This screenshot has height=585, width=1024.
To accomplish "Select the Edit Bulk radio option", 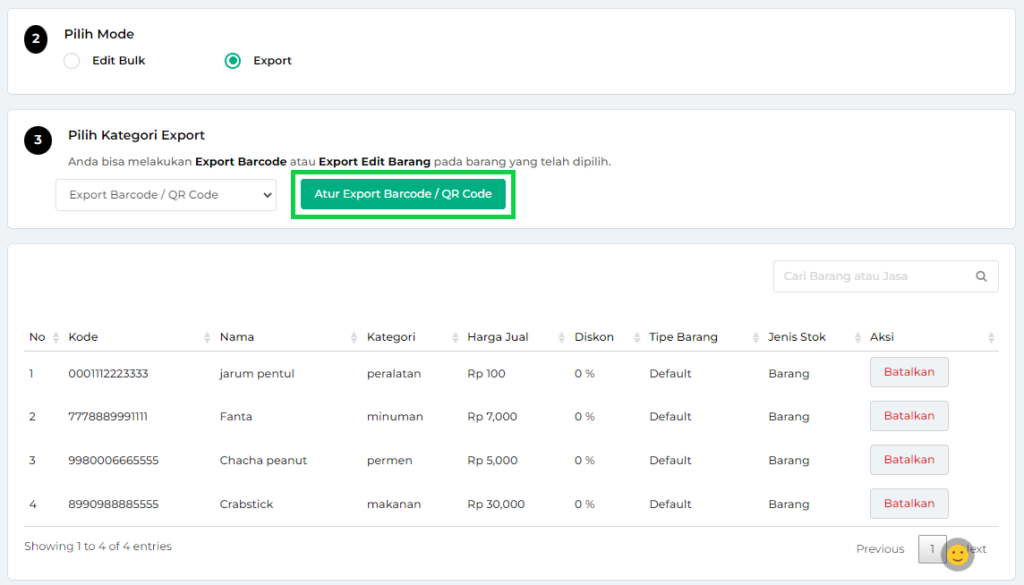I will (72, 61).
